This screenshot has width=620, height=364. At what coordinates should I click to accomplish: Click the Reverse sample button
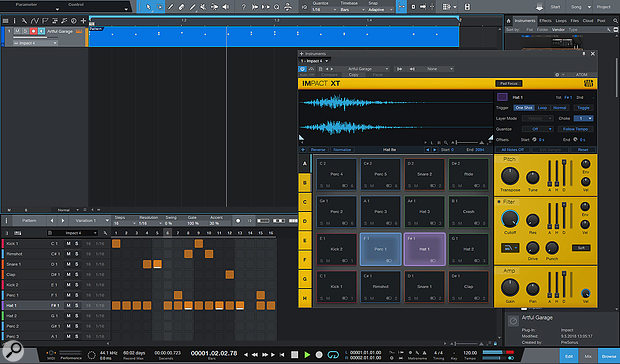pos(318,150)
